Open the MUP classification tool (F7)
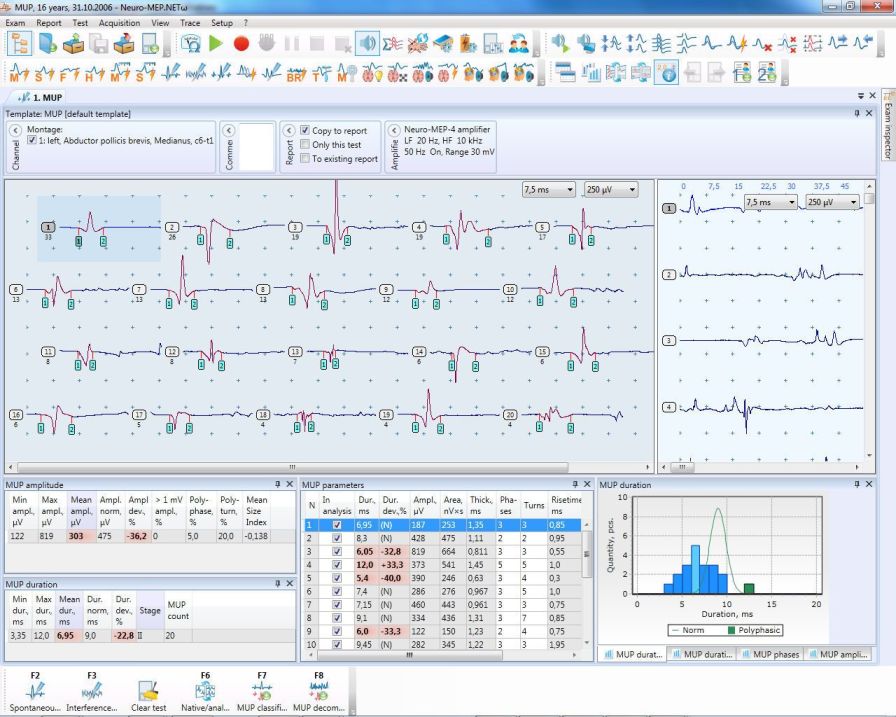The width and height of the screenshot is (896, 717). pos(262,689)
